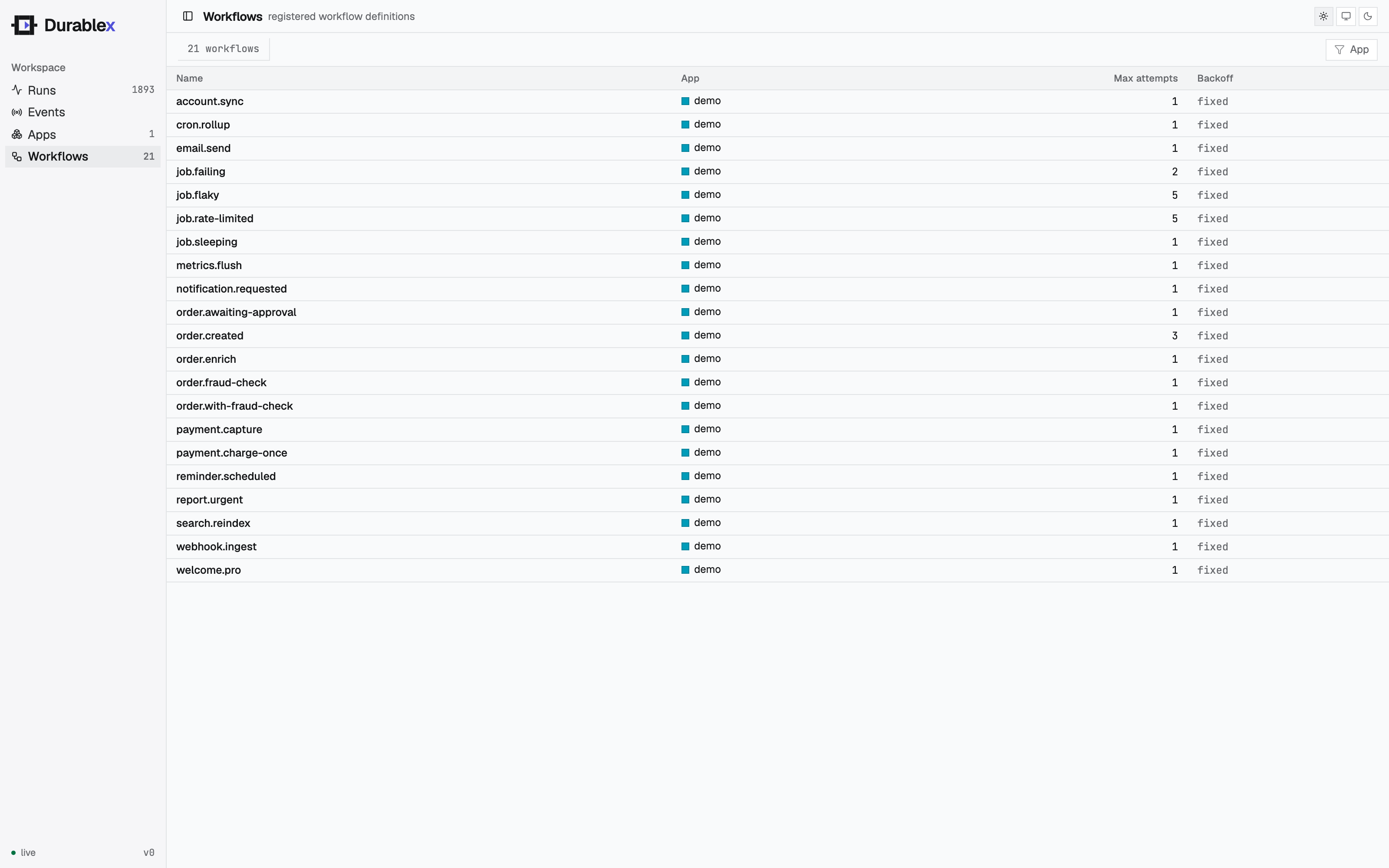Screen dimensions: 1389x868
Task: Click max attempts 5 for job.rate-limited
Action: pyautogui.click(x=1174, y=219)
